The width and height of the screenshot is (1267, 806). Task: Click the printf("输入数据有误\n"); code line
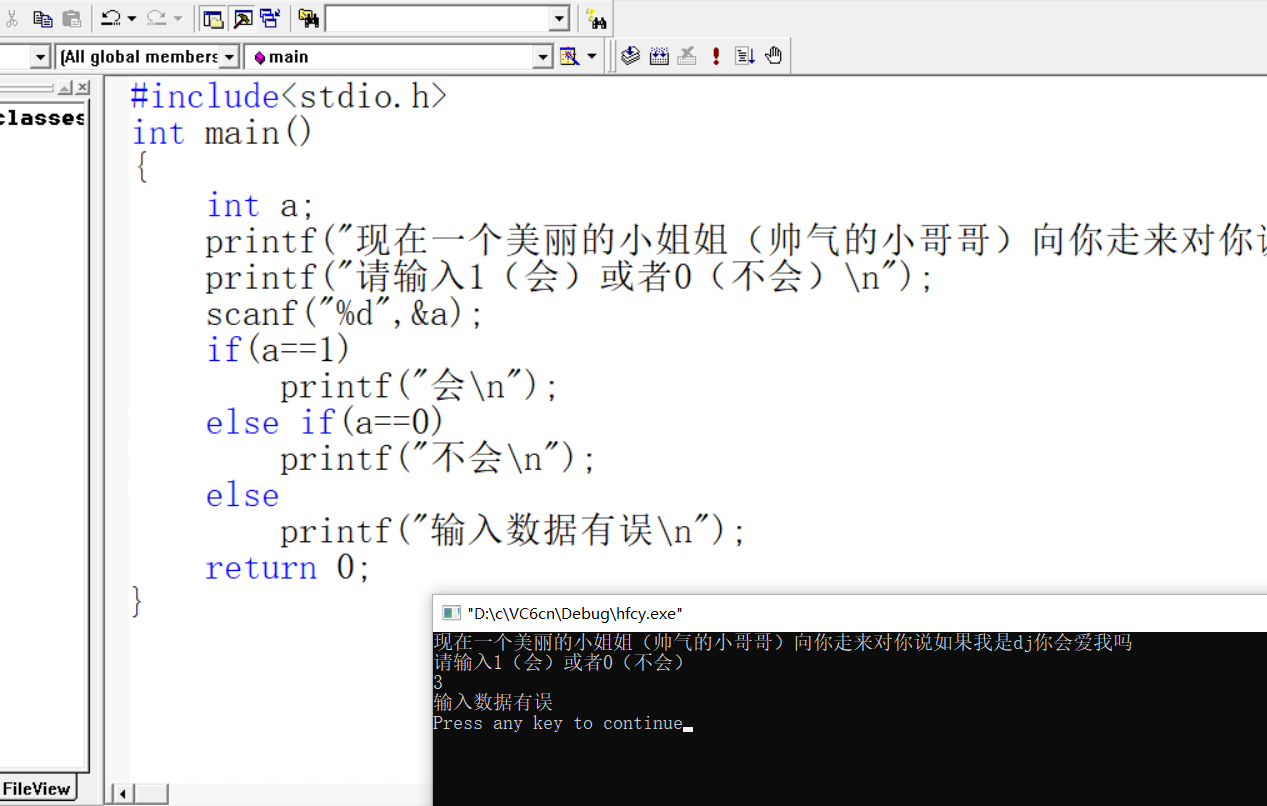click(x=513, y=531)
